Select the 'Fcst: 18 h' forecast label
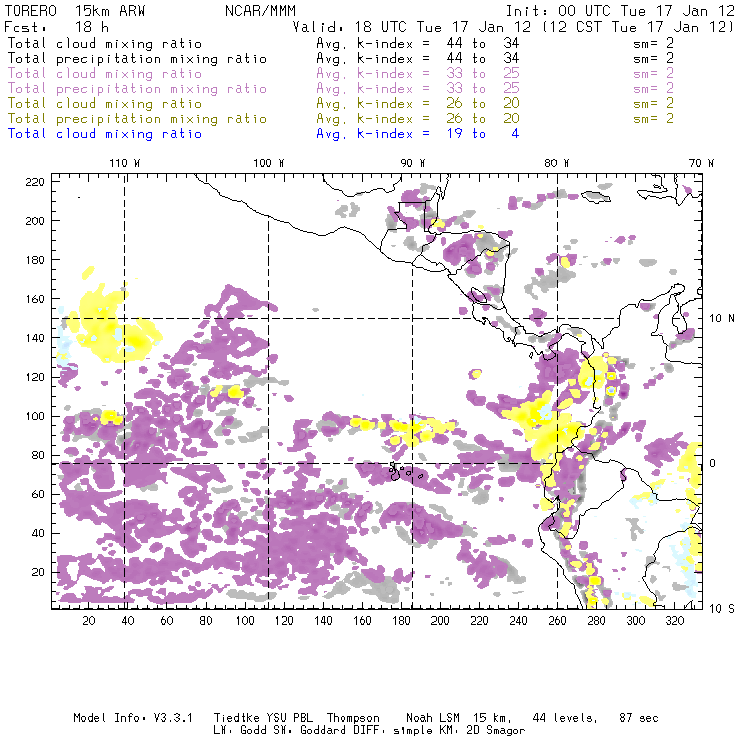This screenshot has height=740, width=740. coord(56,27)
